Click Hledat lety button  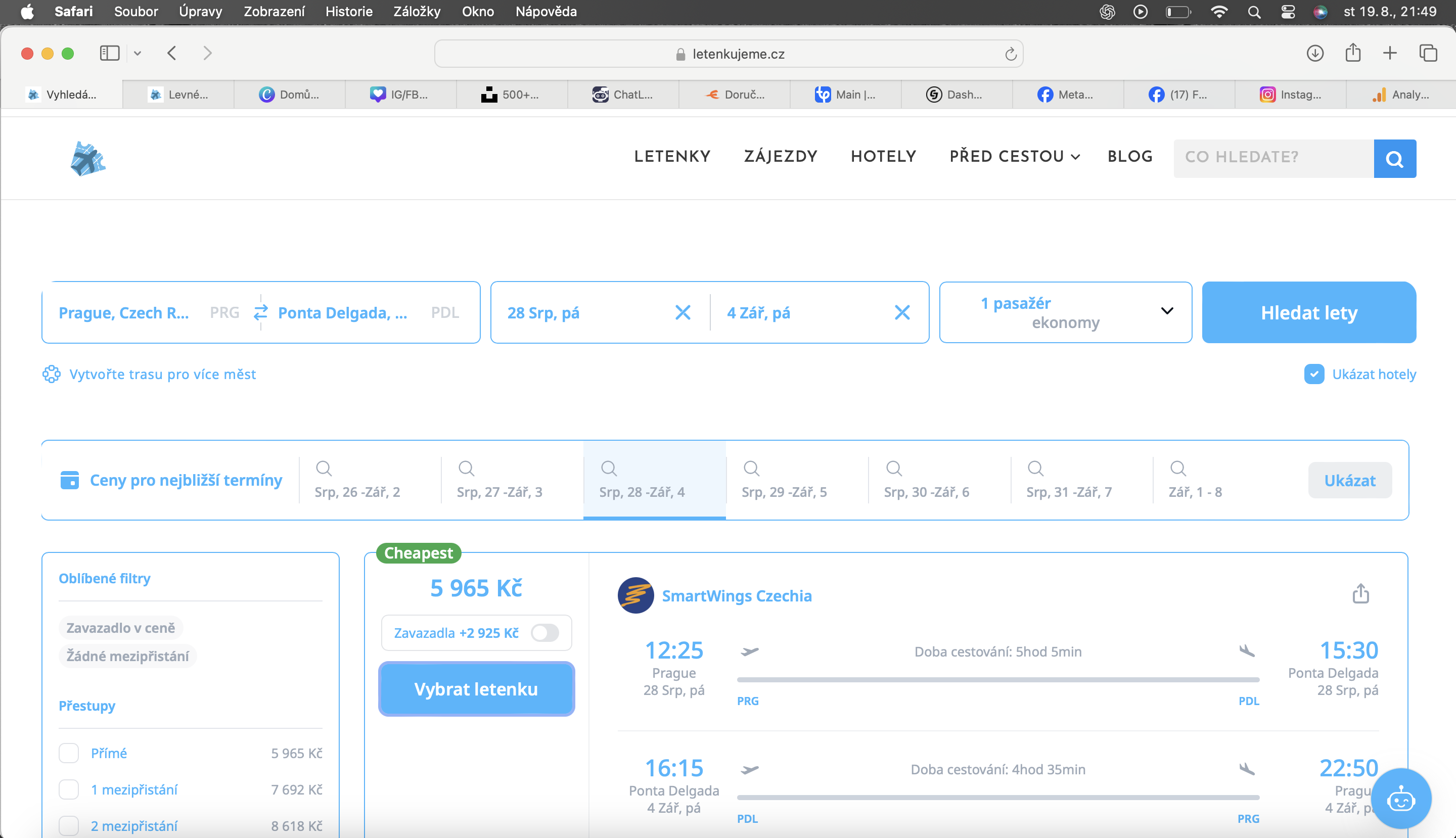tap(1308, 312)
